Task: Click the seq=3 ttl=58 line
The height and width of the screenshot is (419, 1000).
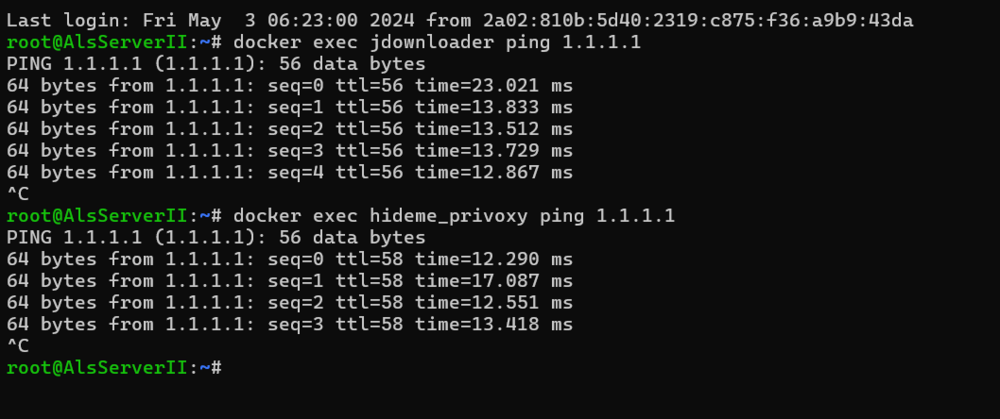Action: click(290, 324)
